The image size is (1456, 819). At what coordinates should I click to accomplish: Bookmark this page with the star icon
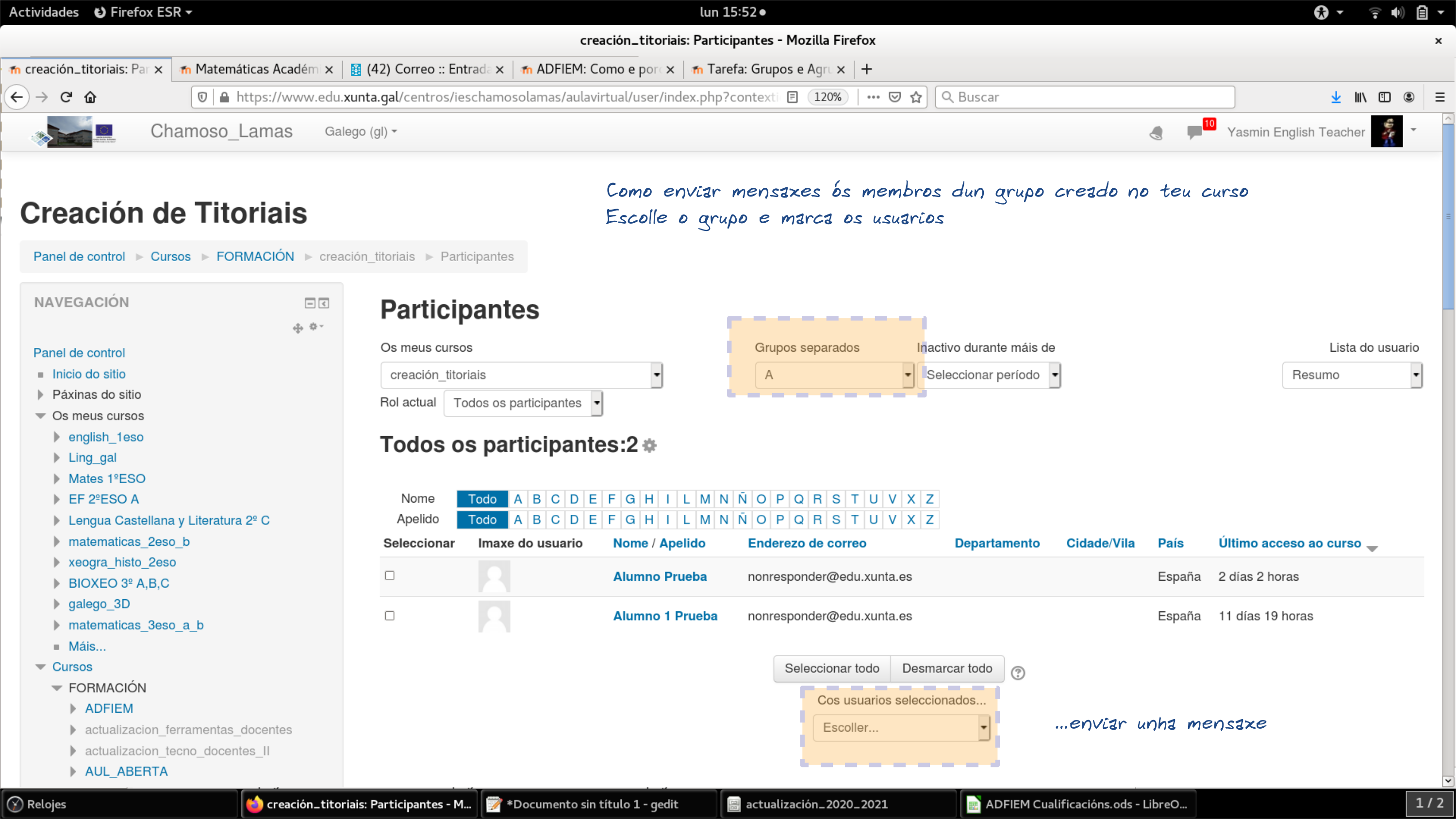(x=916, y=97)
